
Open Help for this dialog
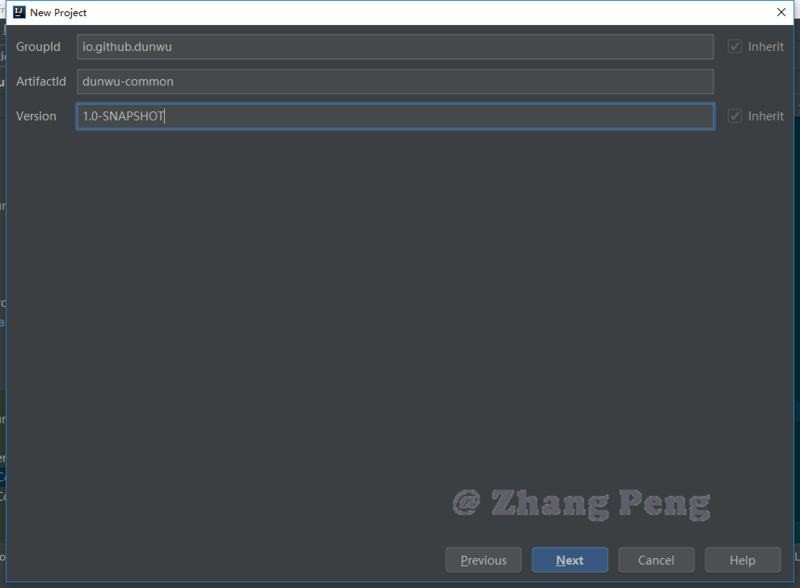coord(742,560)
